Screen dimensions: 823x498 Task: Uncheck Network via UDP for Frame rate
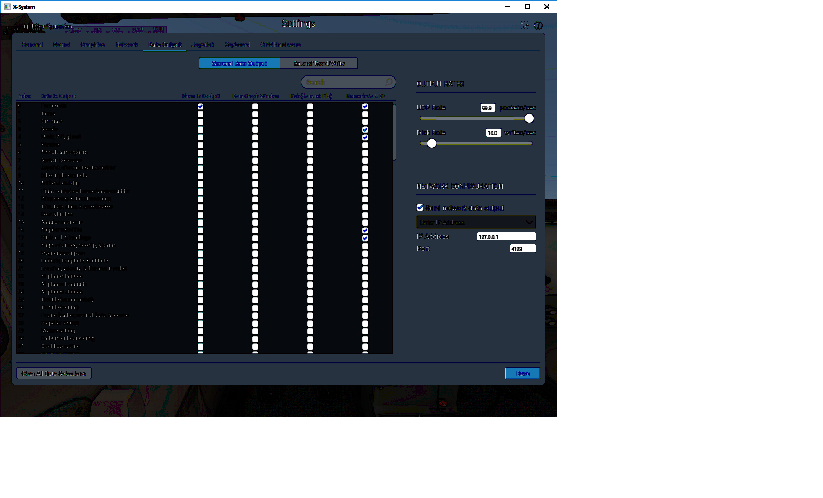pos(365,106)
